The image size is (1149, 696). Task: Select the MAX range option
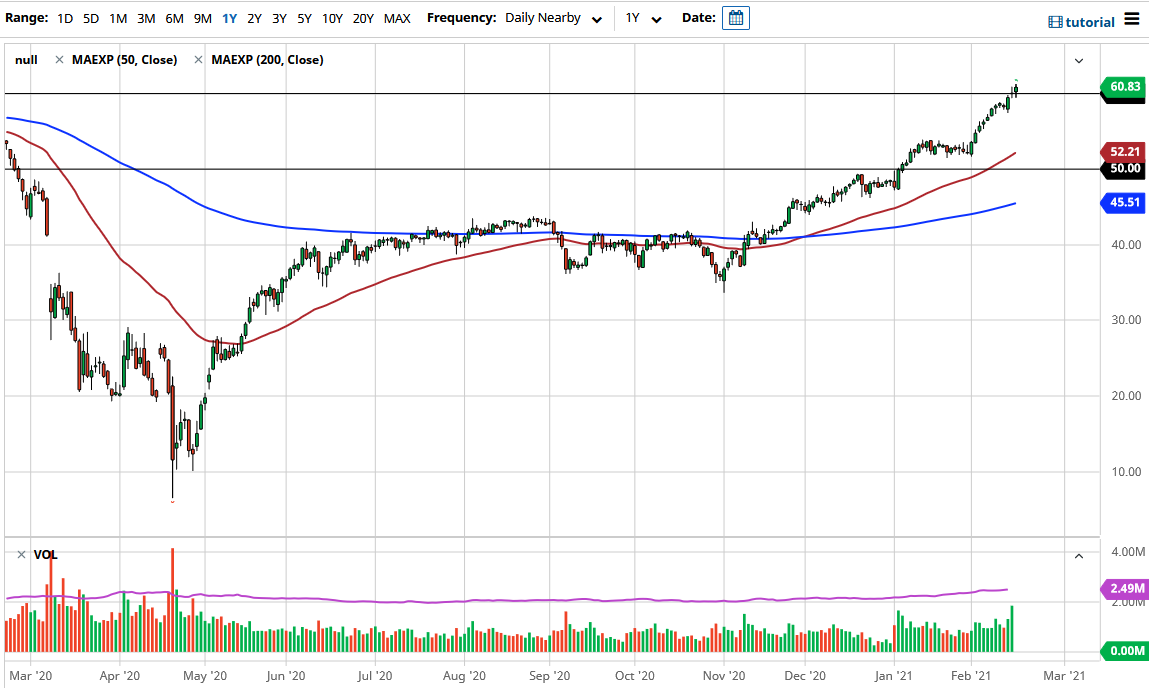(396, 18)
